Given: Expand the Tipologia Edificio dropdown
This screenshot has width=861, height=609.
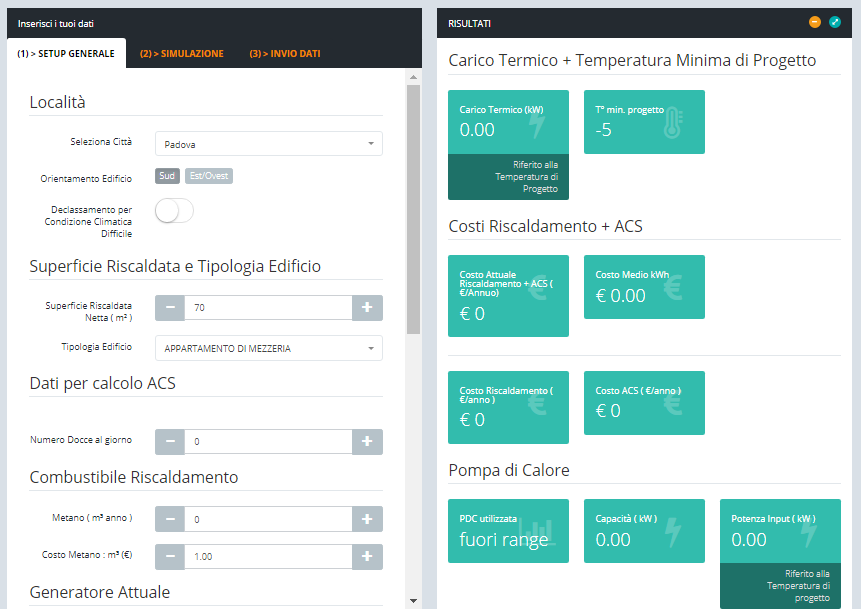Looking at the screenshot, I should click(268, 348).
